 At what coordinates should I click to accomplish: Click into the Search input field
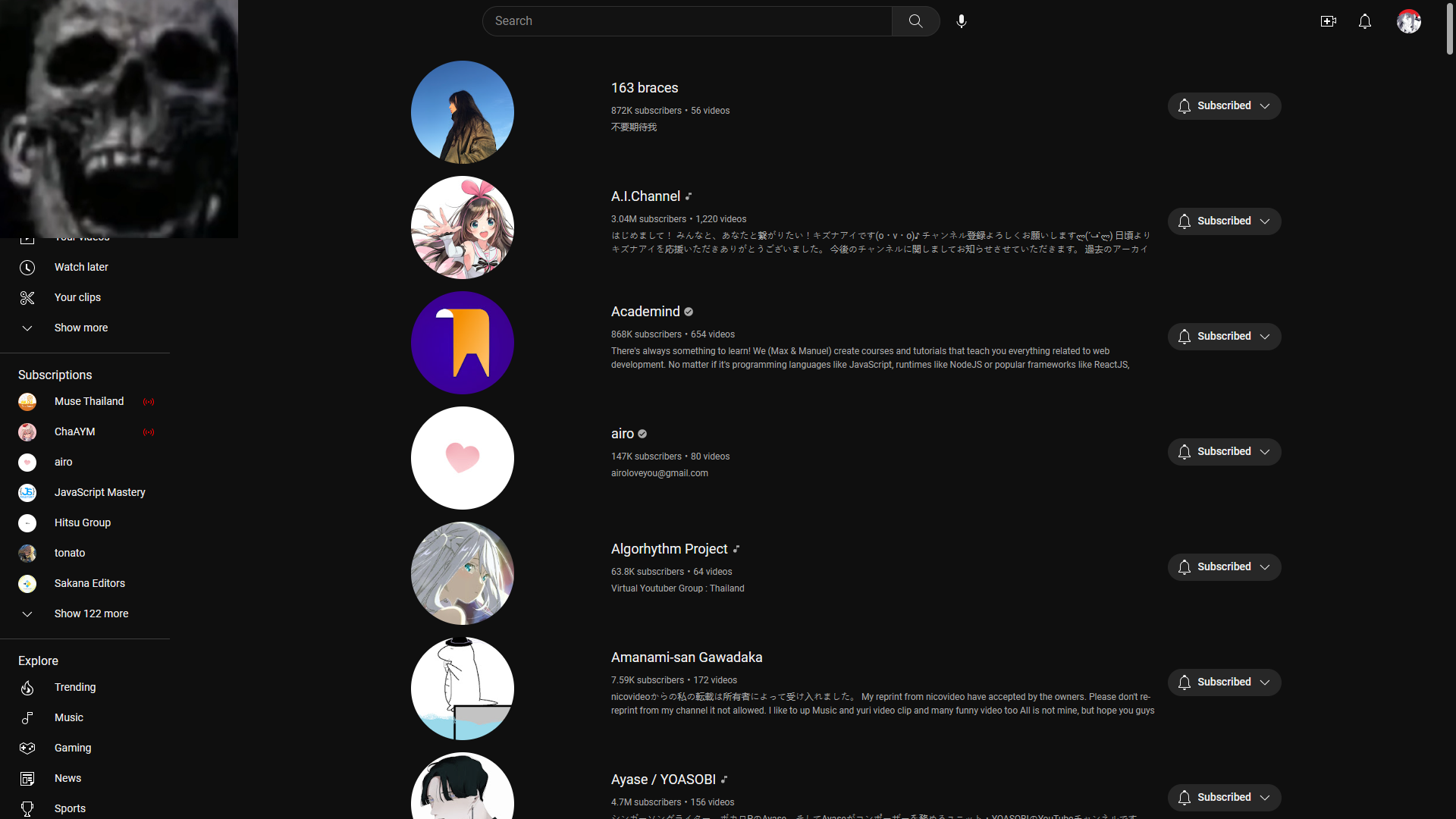tap(686, 21)
